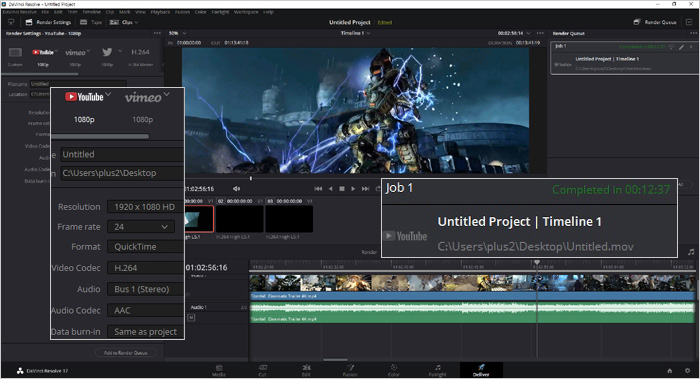
Task: Open the Fairlight menu in menu bar
Action: (x=220, y=12)
